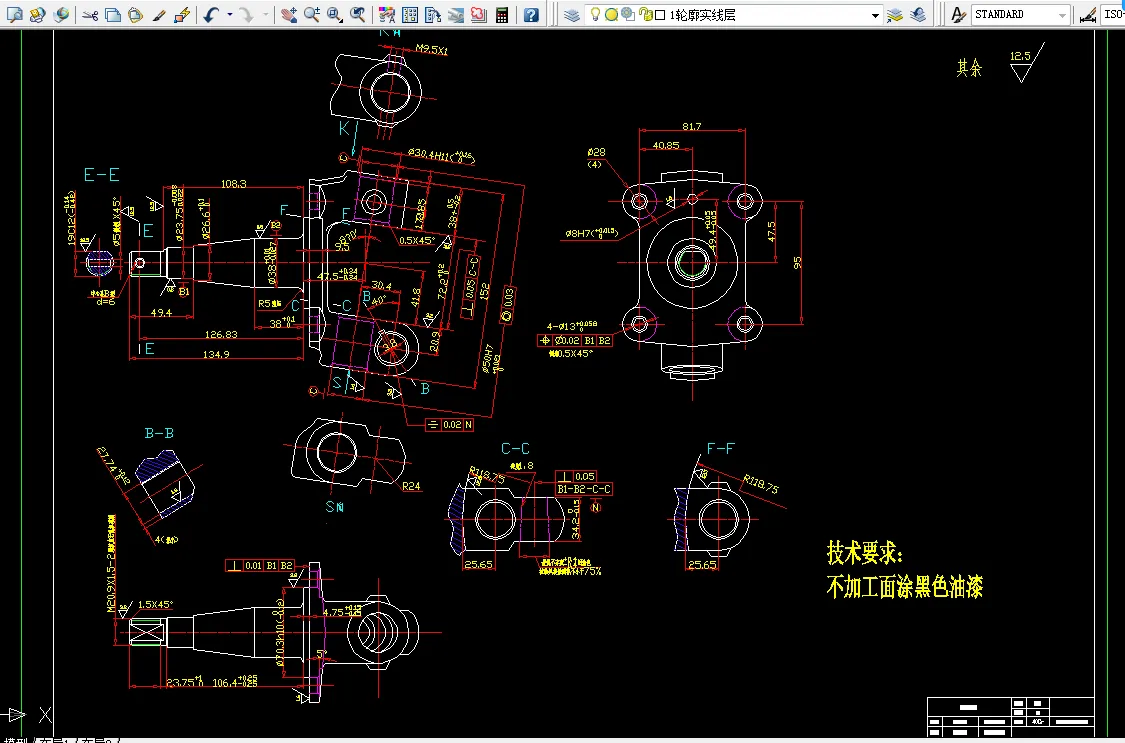Viewport: 1125px width, 743px height.
Task: Expand the Redo history dropdown arrow
Action: tap(265, 14)
